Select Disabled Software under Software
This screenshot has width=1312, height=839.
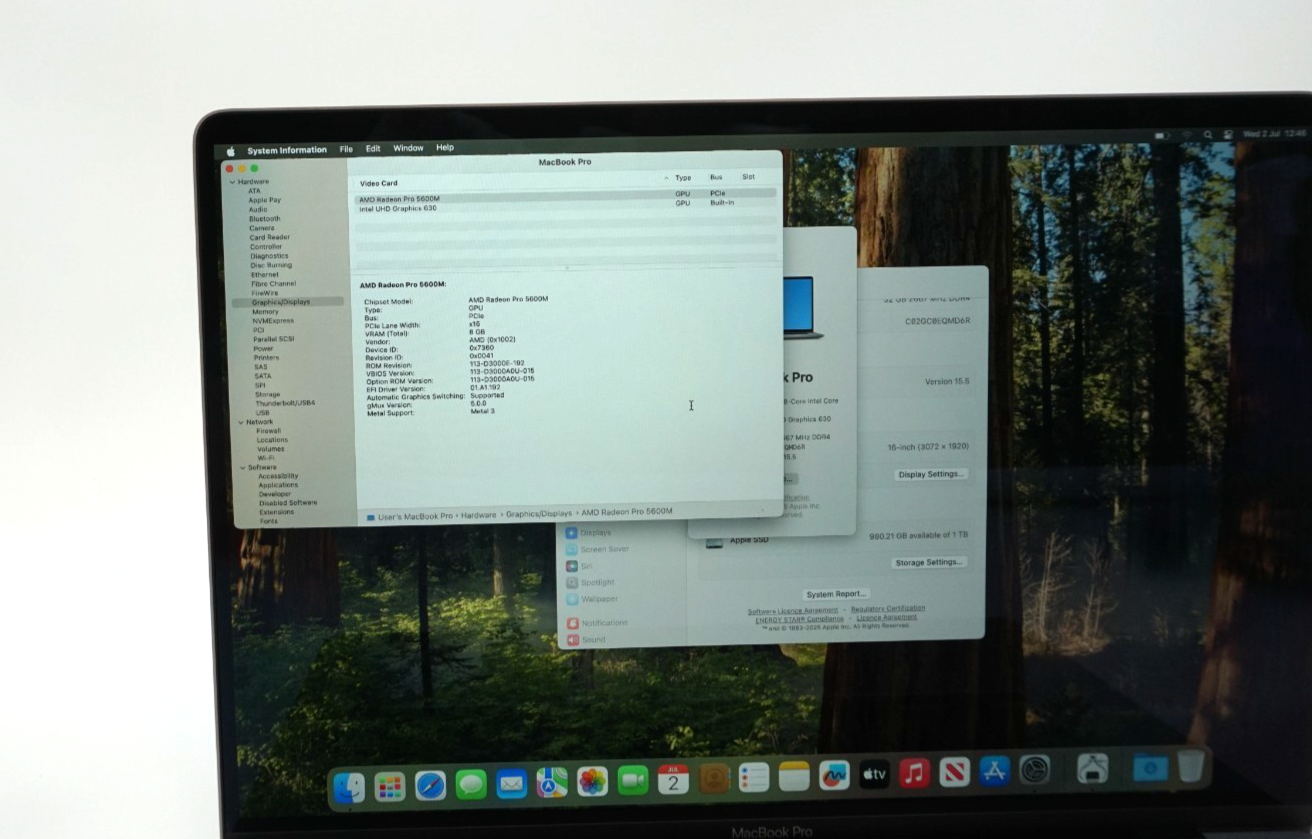[288, 503]
